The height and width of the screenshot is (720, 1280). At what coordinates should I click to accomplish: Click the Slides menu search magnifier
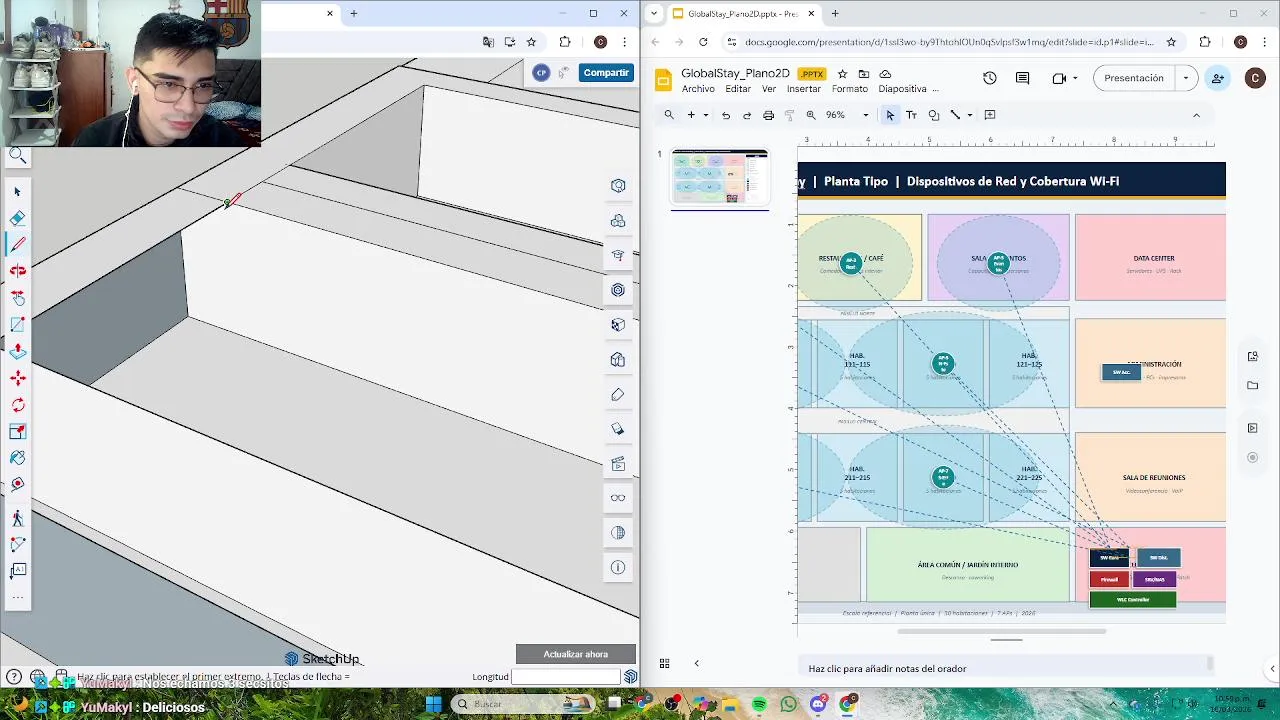click(669, 115)
